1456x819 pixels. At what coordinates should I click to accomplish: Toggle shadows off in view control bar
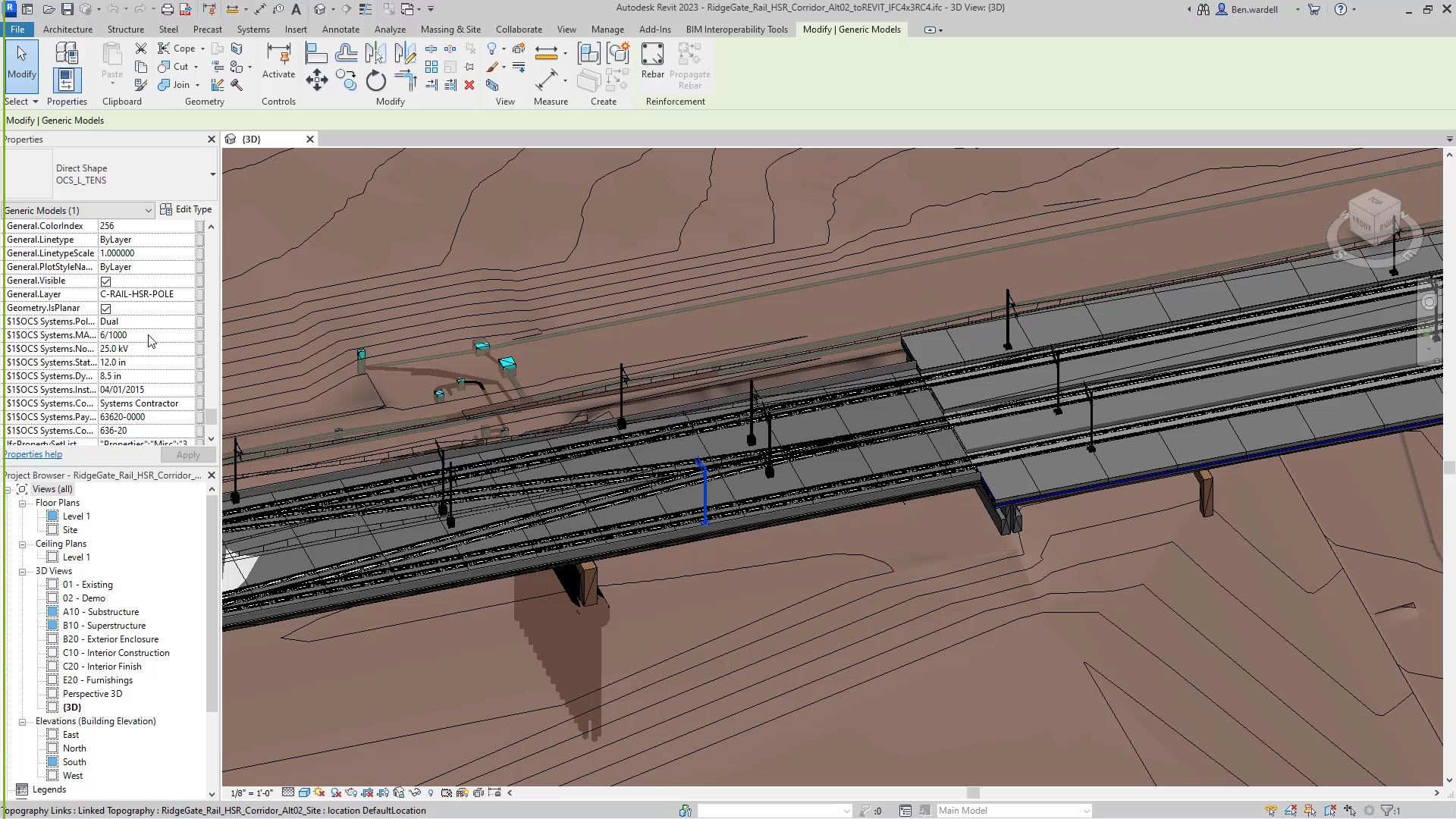click(x=334, y=792)
